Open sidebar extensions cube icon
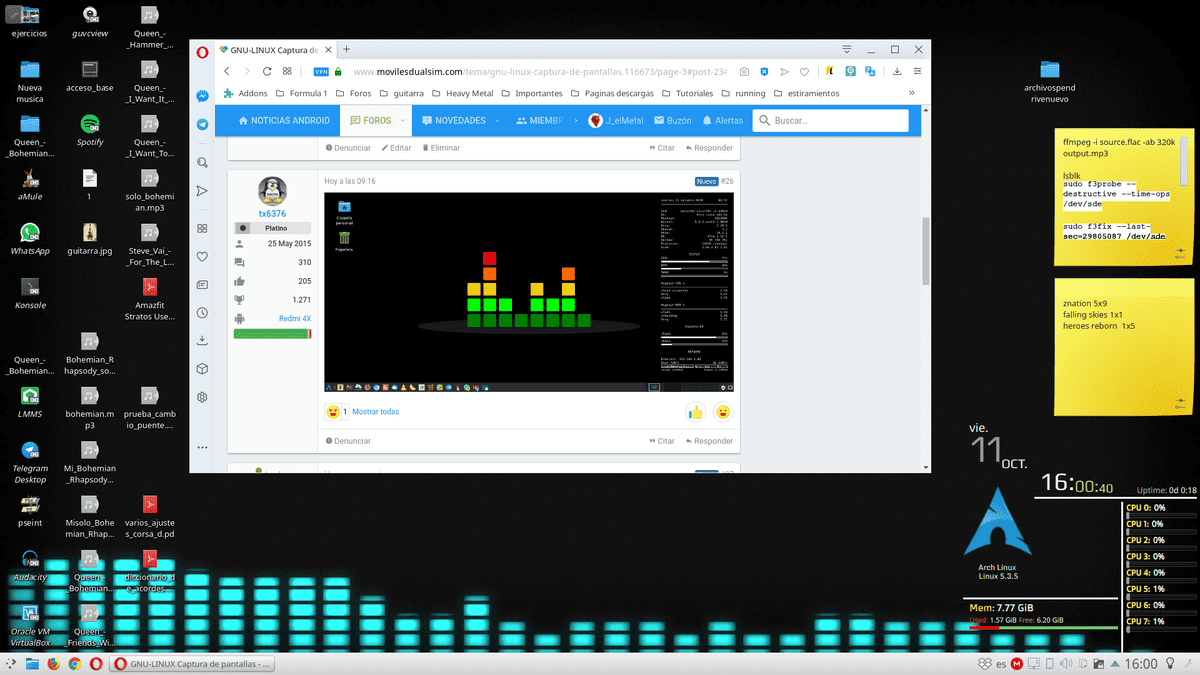The width and height of the screenshot is (1200, 675). pyautogui.click(x=202, y=369)
